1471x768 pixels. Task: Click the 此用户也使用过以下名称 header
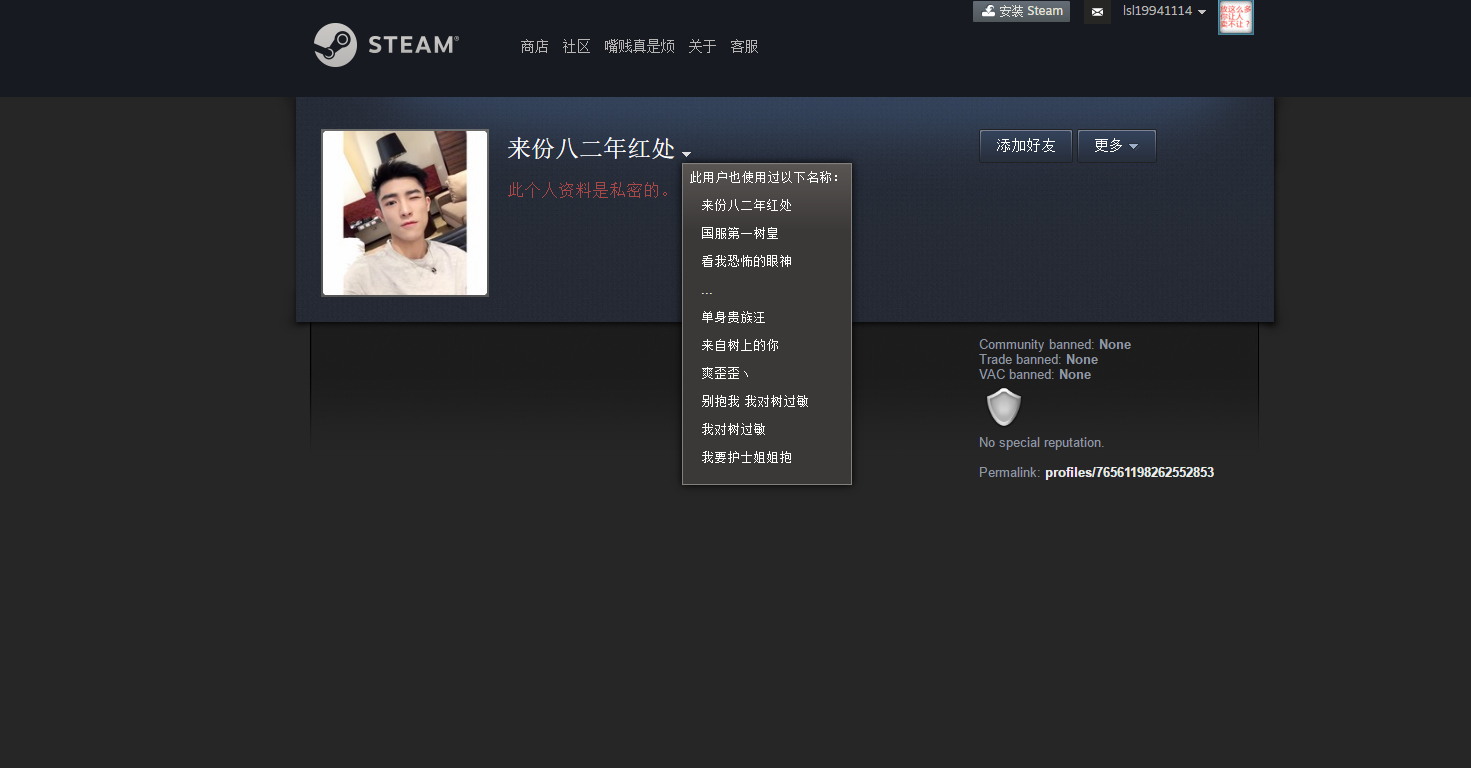(765, 177)
